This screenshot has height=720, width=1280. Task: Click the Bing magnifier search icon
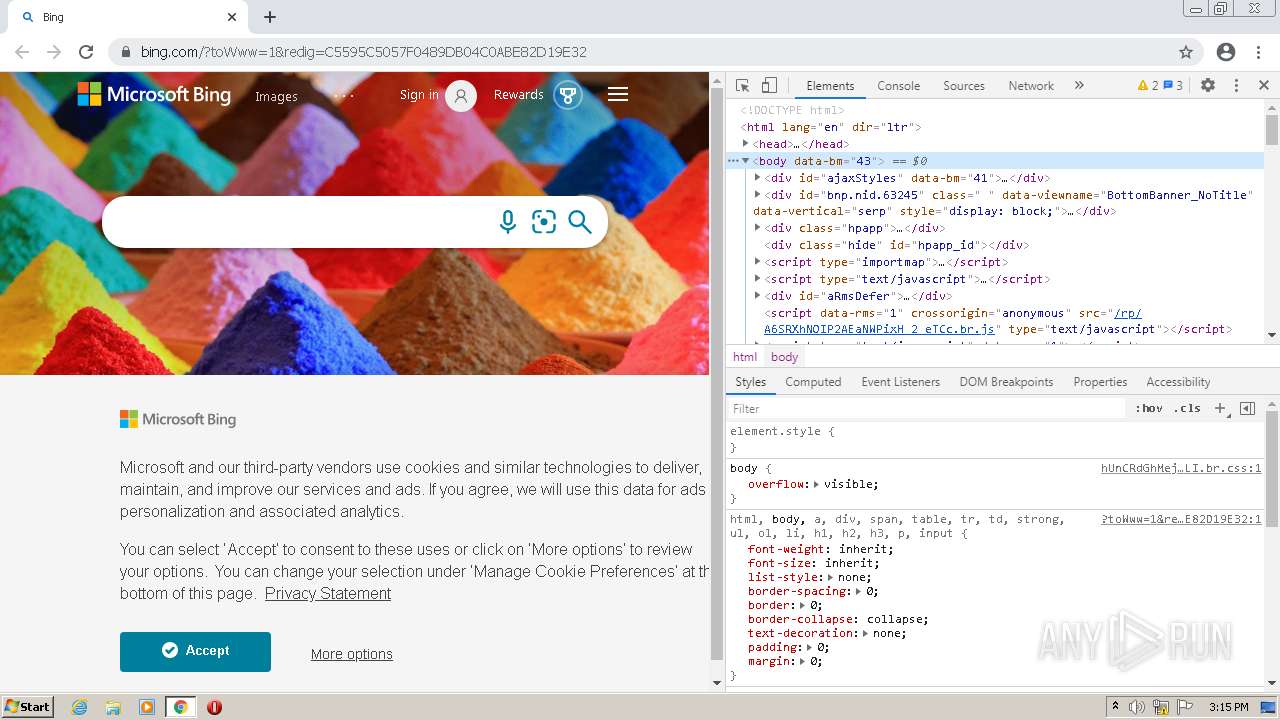tap(580, 222)
